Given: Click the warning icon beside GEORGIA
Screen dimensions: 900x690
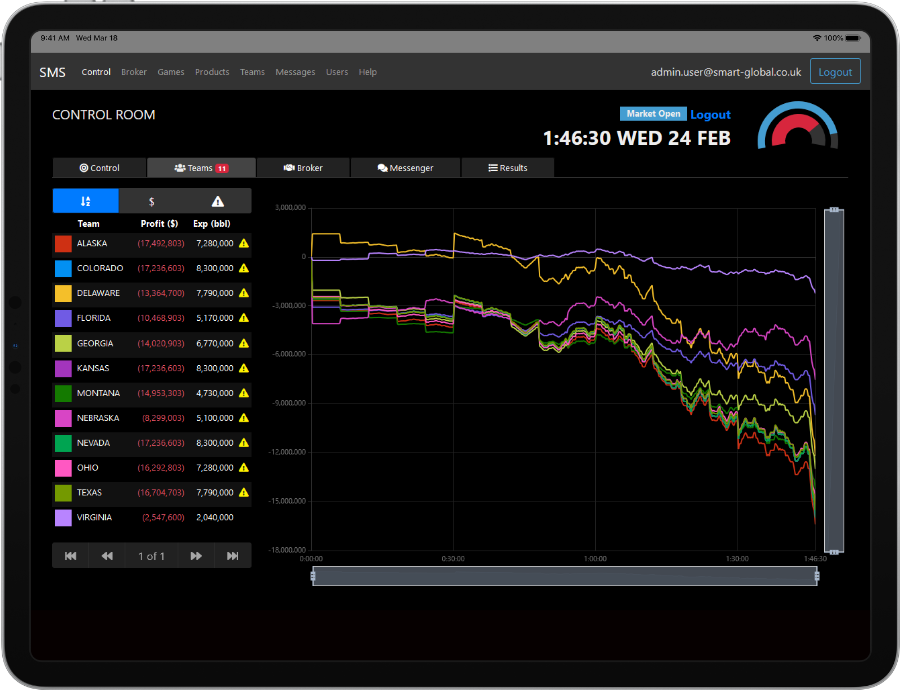Looking at the screenshot, I should [244, 343].
